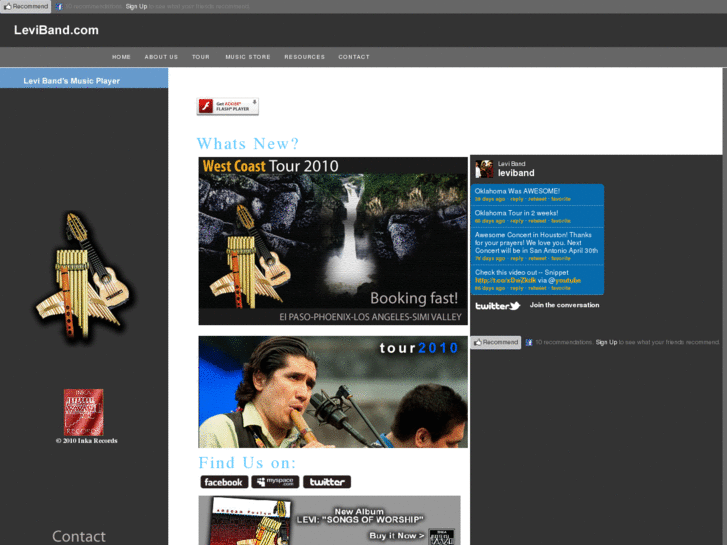Click favorite on the Oklahoma Tour tweet

point(561,221)
